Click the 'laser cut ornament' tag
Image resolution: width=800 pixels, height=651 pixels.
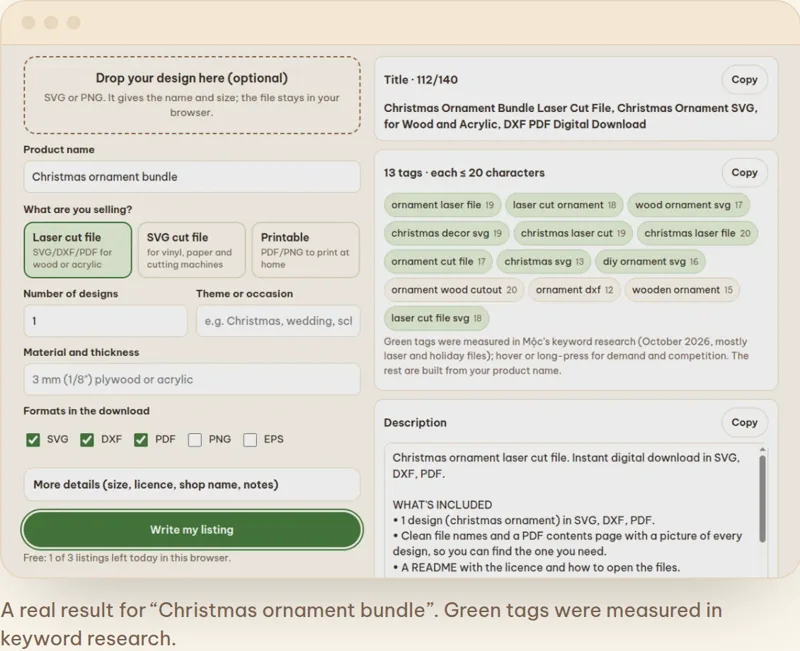point(564,205)
